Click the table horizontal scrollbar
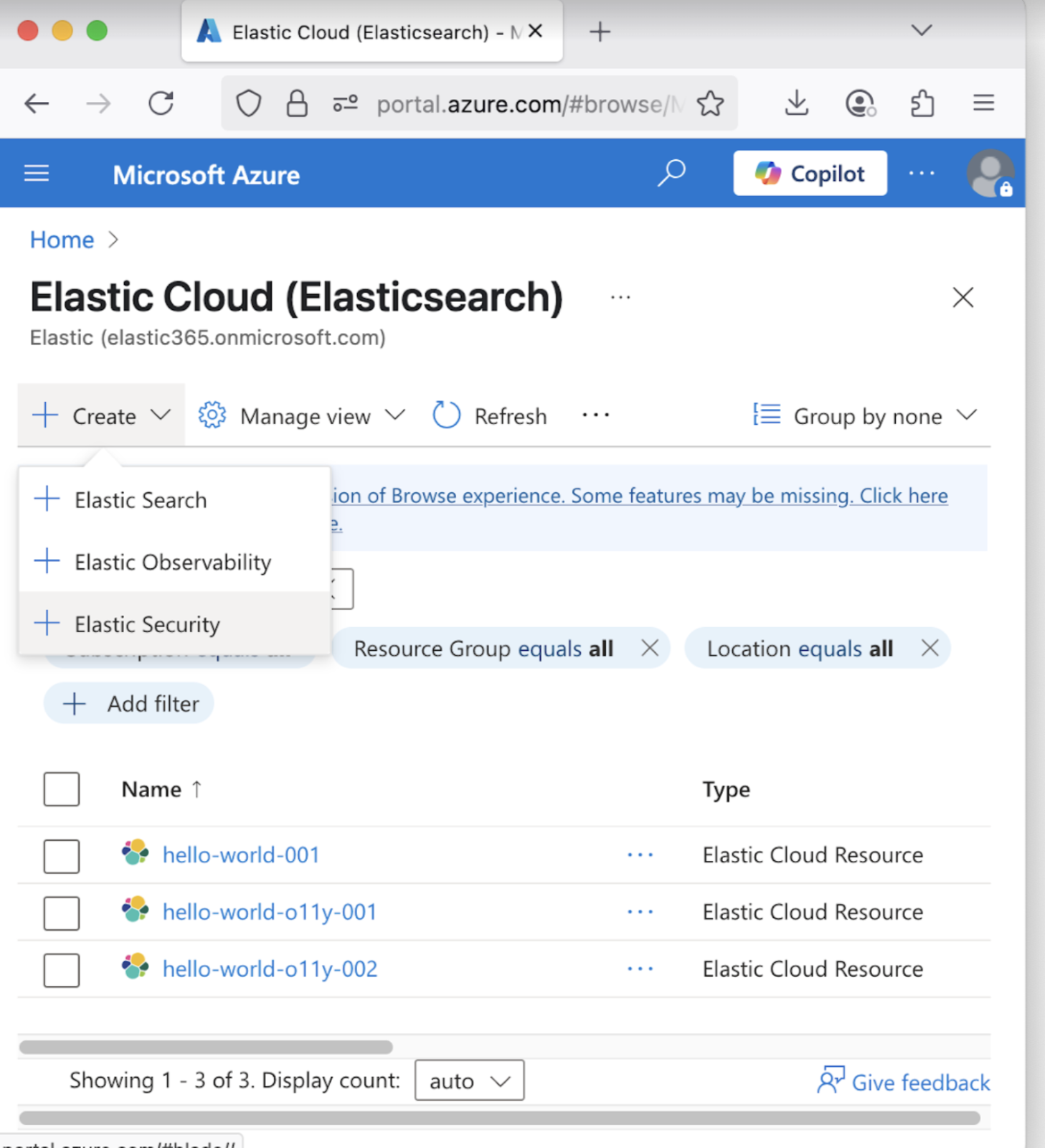 [x=206, y=1047]
